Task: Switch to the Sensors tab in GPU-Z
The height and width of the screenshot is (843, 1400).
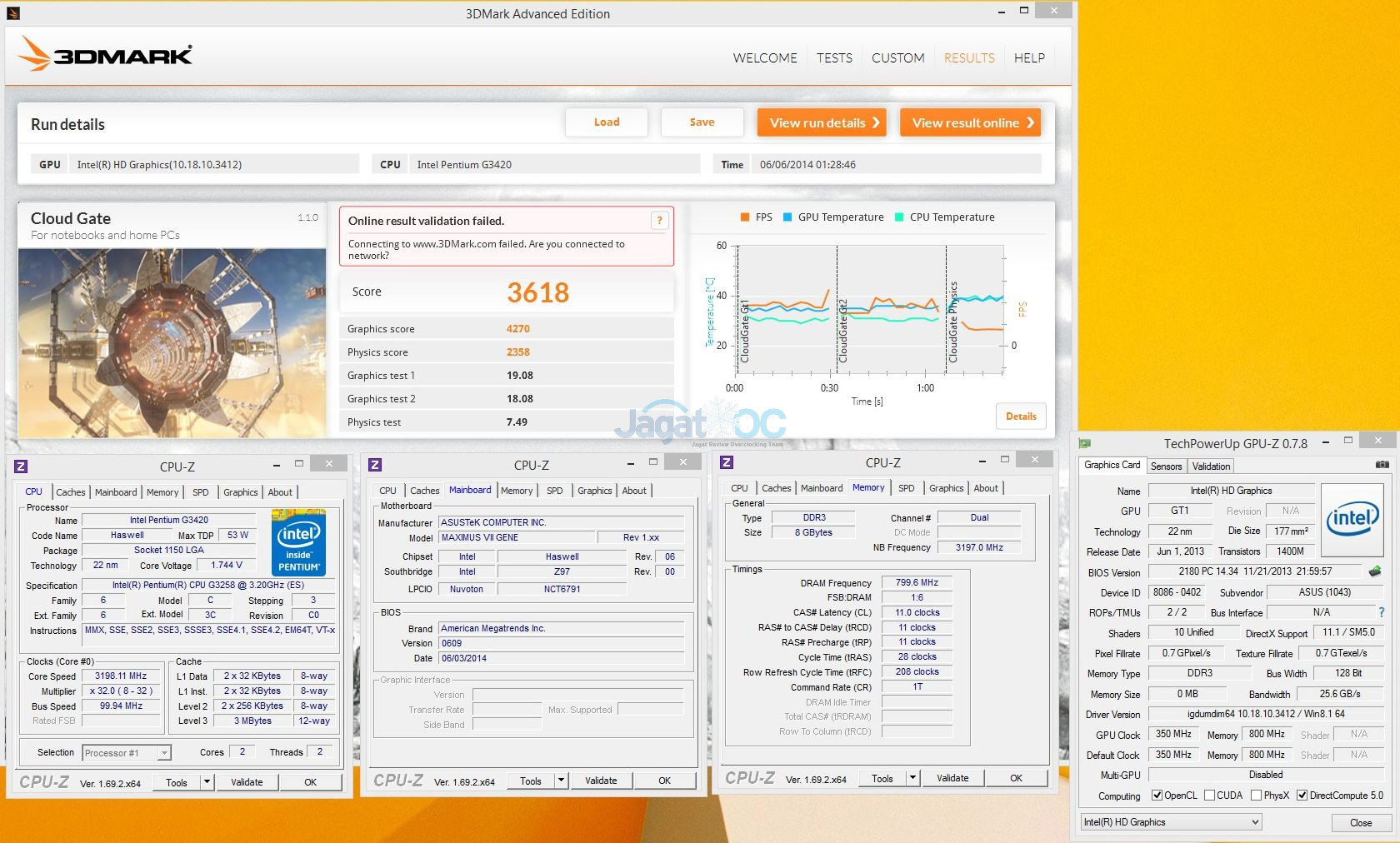Action: (1166, 466)
